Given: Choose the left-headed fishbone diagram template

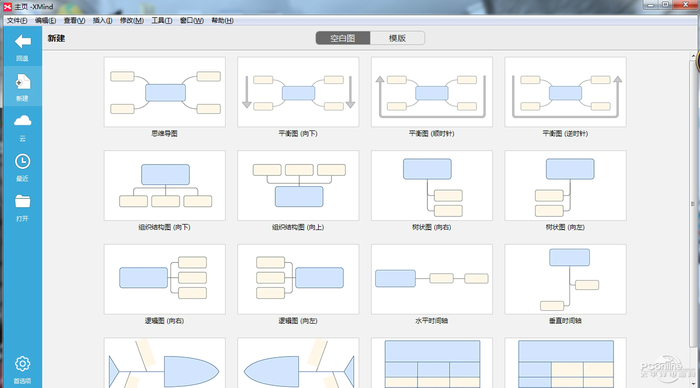Looking at the screenshot, I should 298,363.
